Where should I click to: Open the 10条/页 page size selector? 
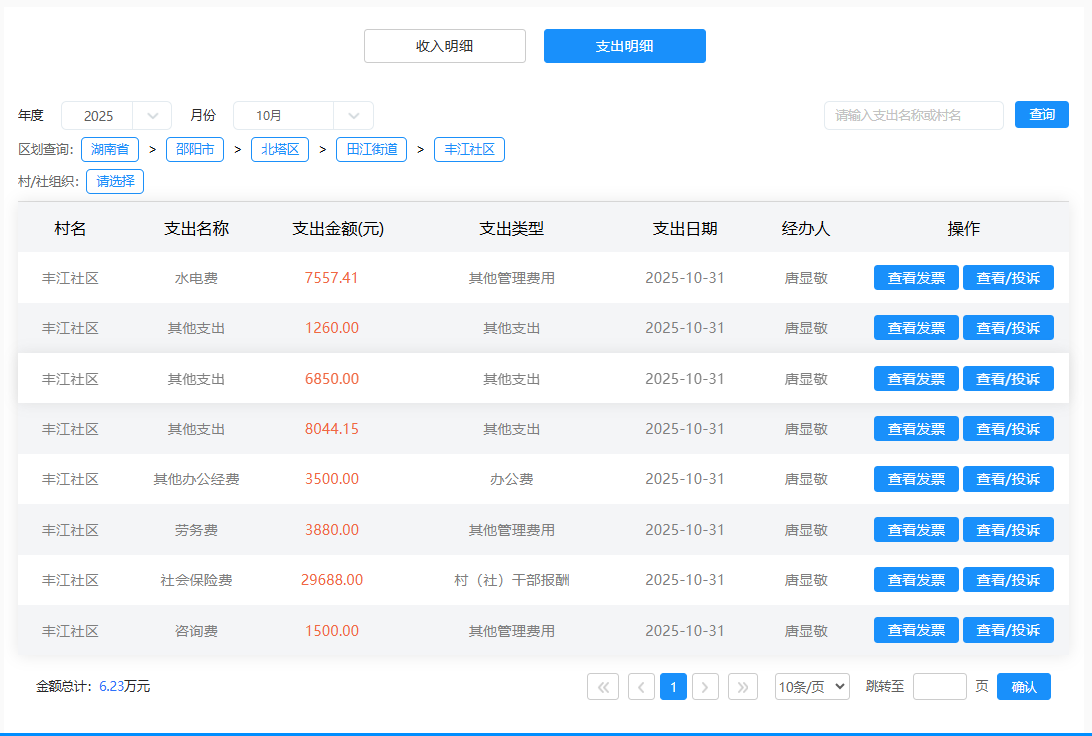point(812,687)
